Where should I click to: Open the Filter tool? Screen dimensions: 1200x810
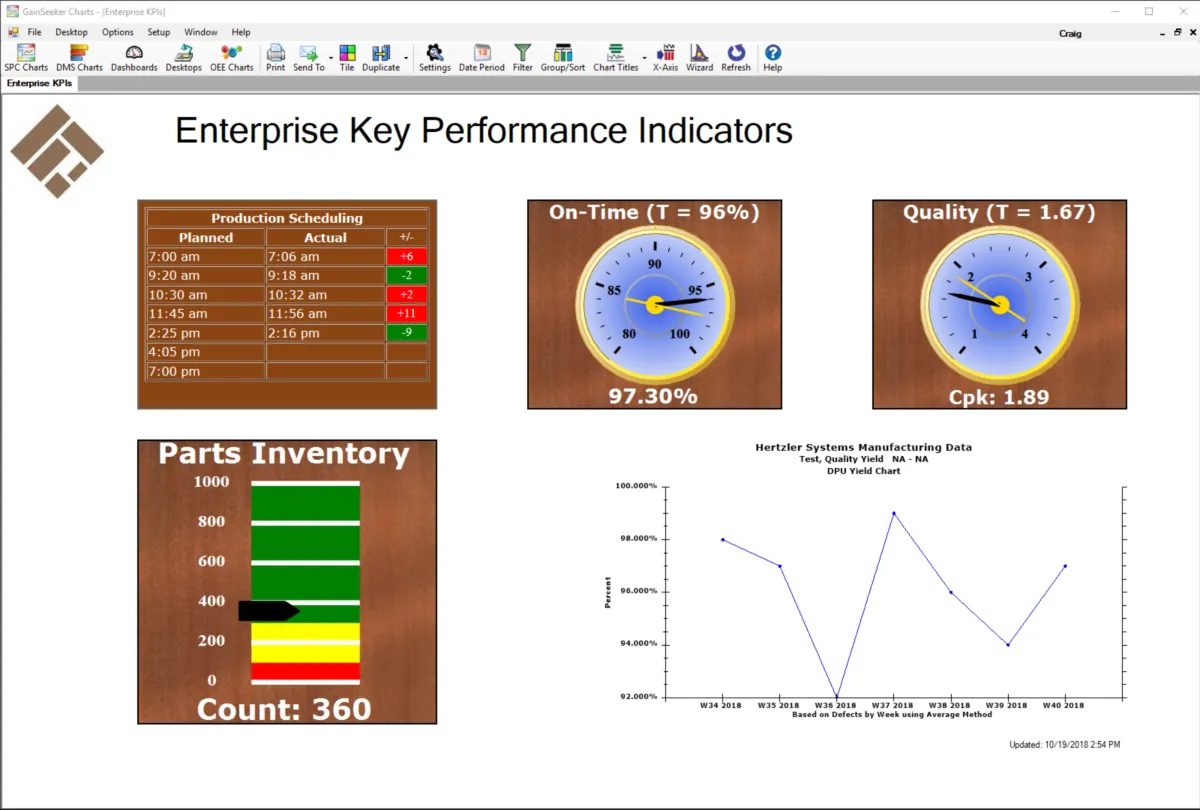pos(521,57)
